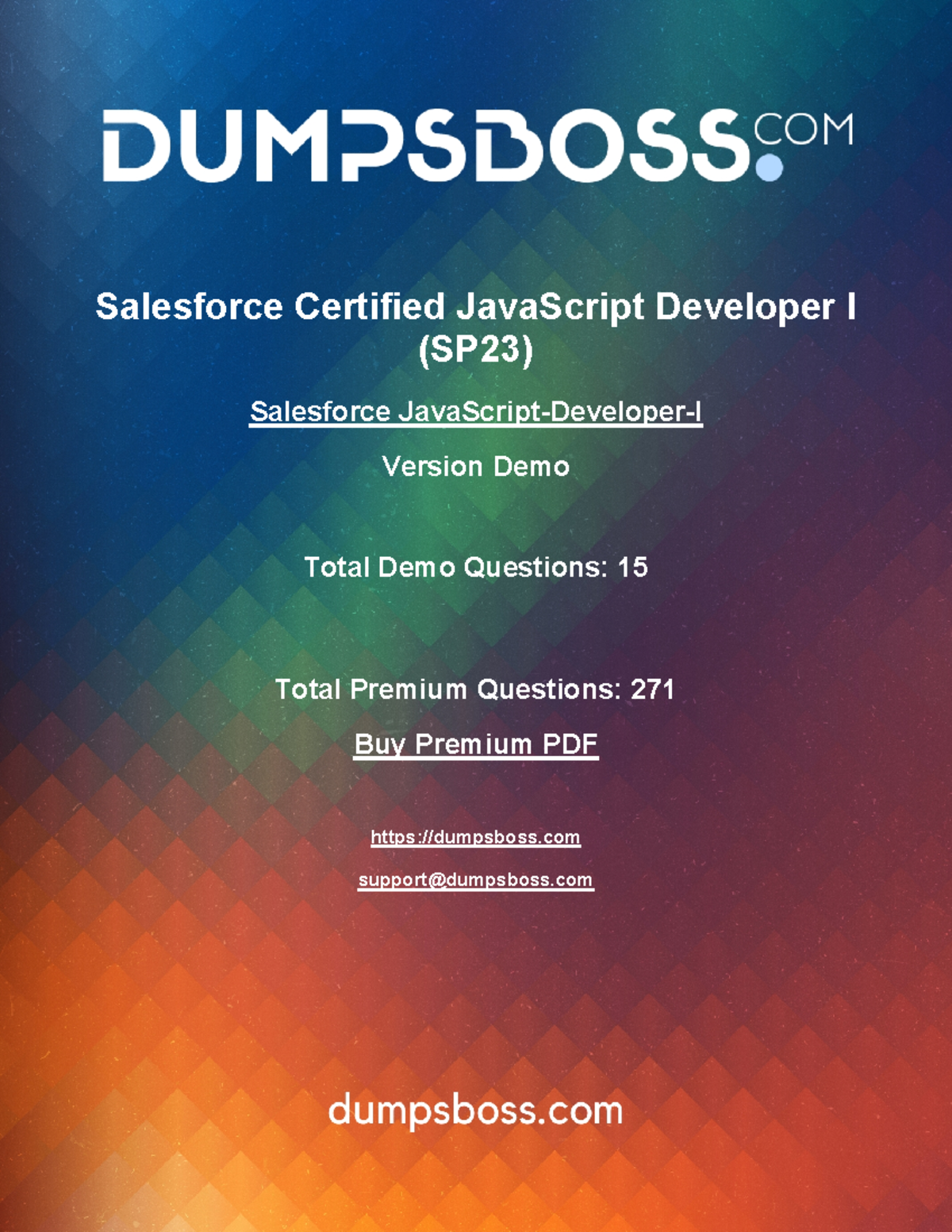Screen dimensions: 952x1232
Task: Open the Salesforce JavaScript-Developer-I link
Action: 476,413
